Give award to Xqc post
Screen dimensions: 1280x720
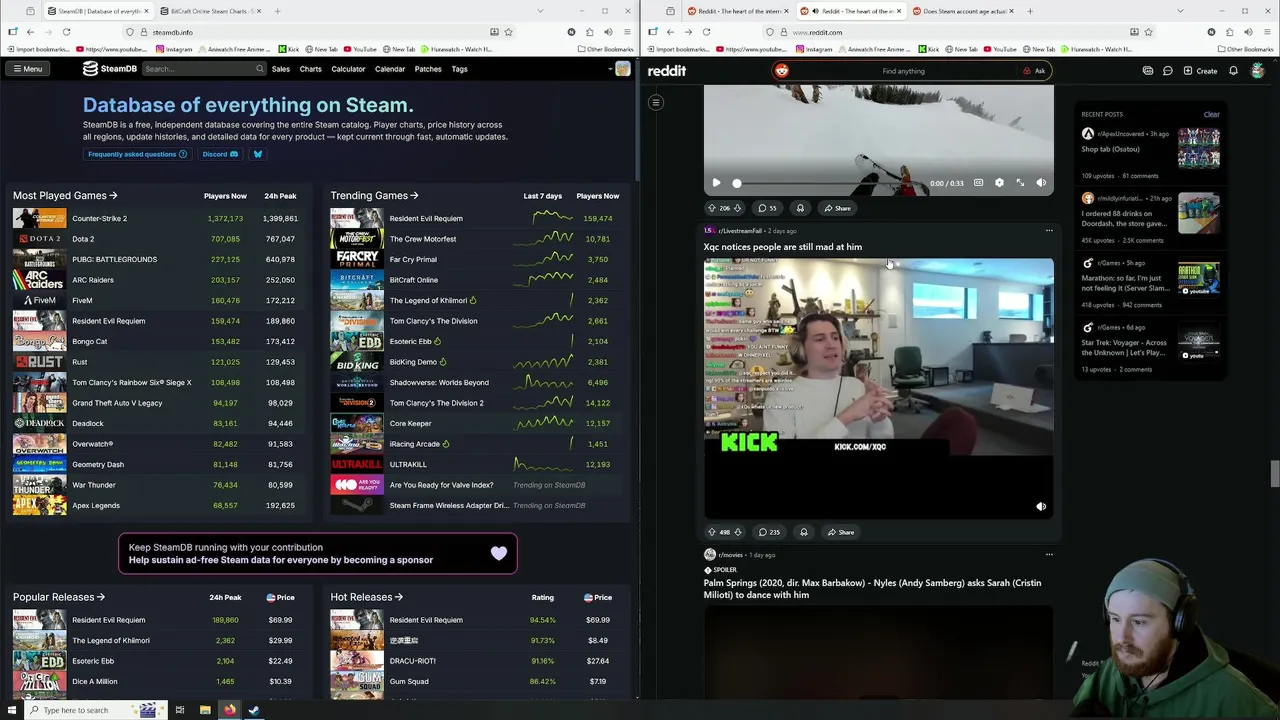(x=803, y=532)
